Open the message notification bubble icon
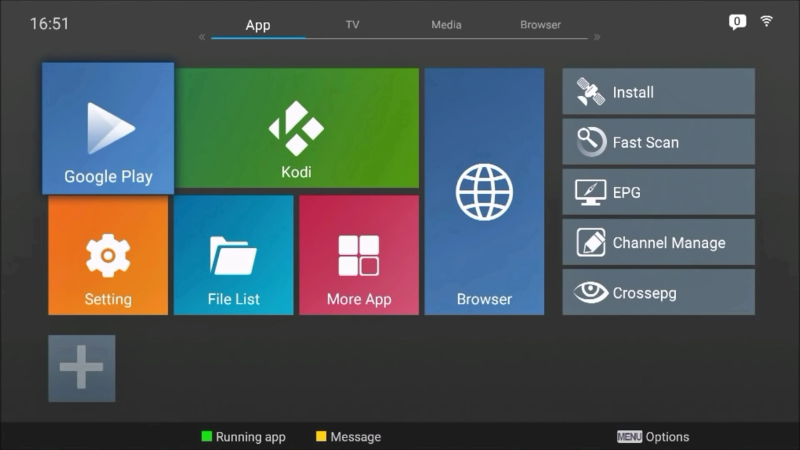Image resolution: width=800 pixels, height=450 pixels. tap(737, 22)
